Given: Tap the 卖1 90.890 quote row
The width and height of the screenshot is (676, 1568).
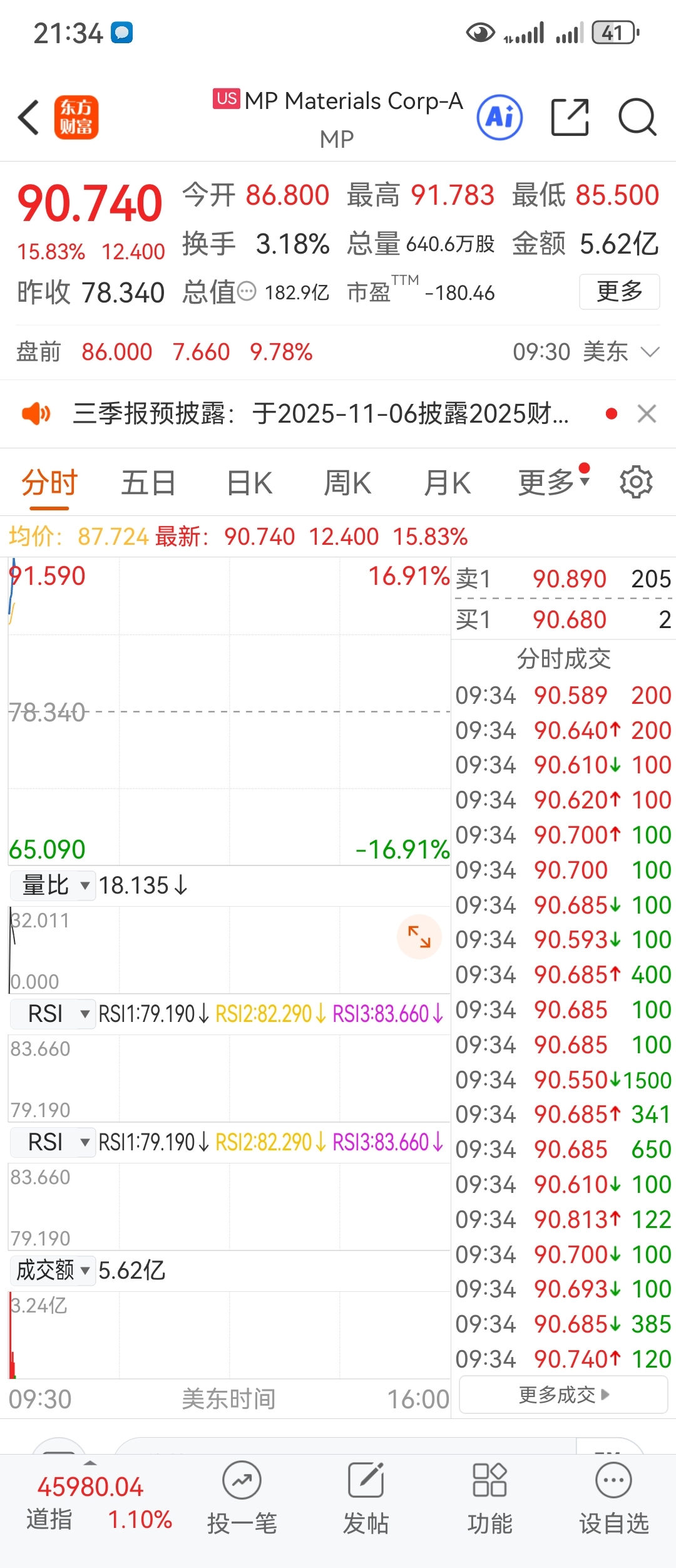Looking at the screenshot, I should click(x=563, y=579).
